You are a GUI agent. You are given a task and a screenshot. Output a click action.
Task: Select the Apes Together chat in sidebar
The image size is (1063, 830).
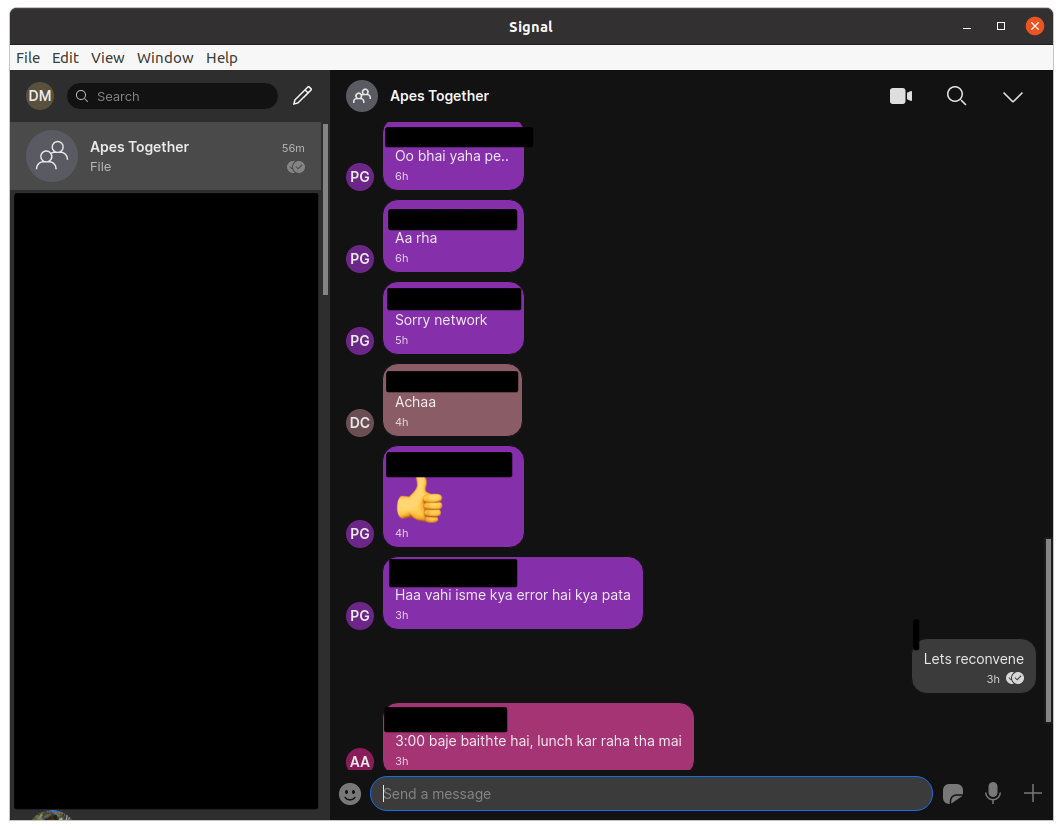pyautogui.click(x=165, y=156)
